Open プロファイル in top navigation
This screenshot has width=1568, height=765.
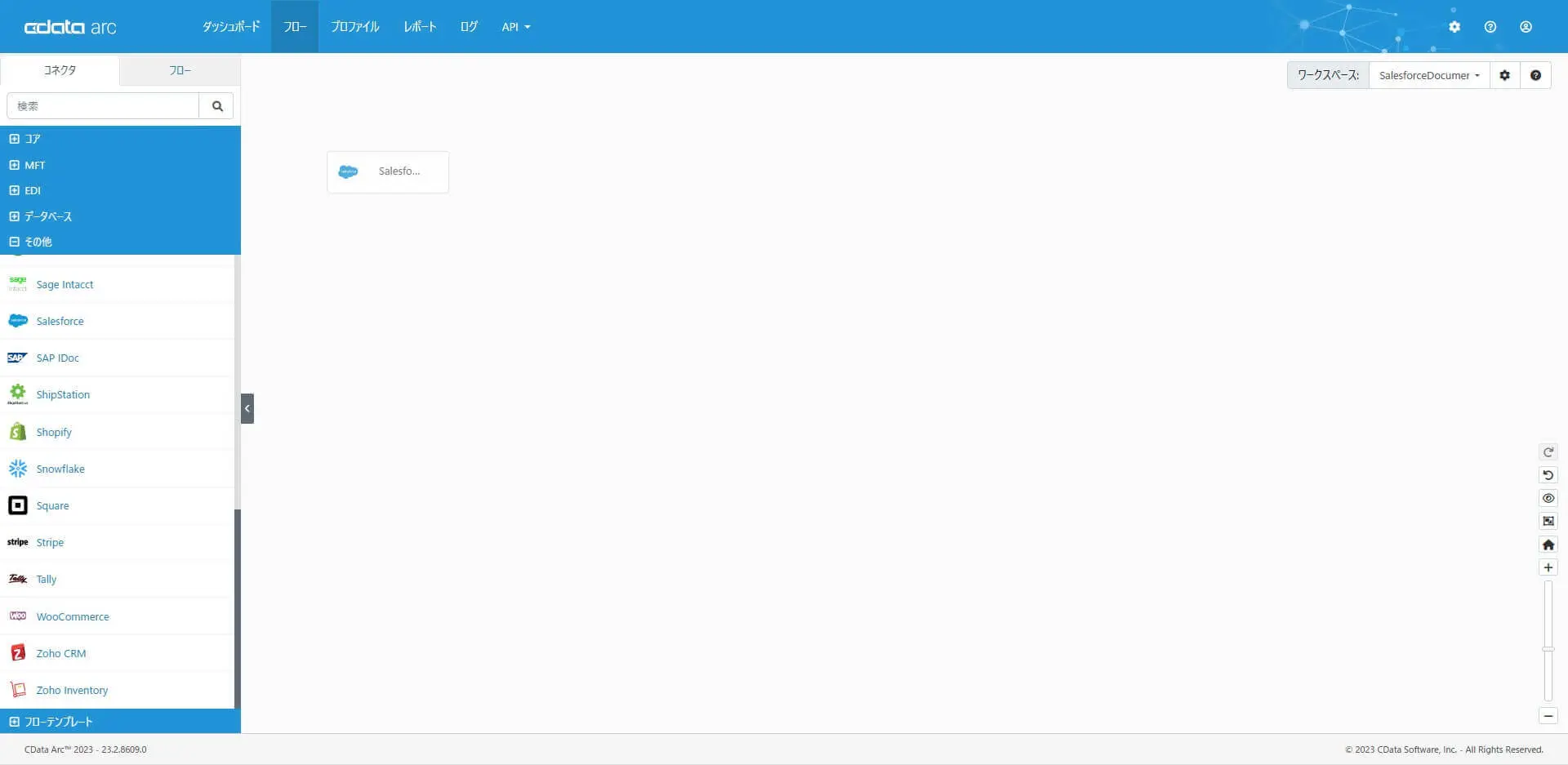pos(355,27)
